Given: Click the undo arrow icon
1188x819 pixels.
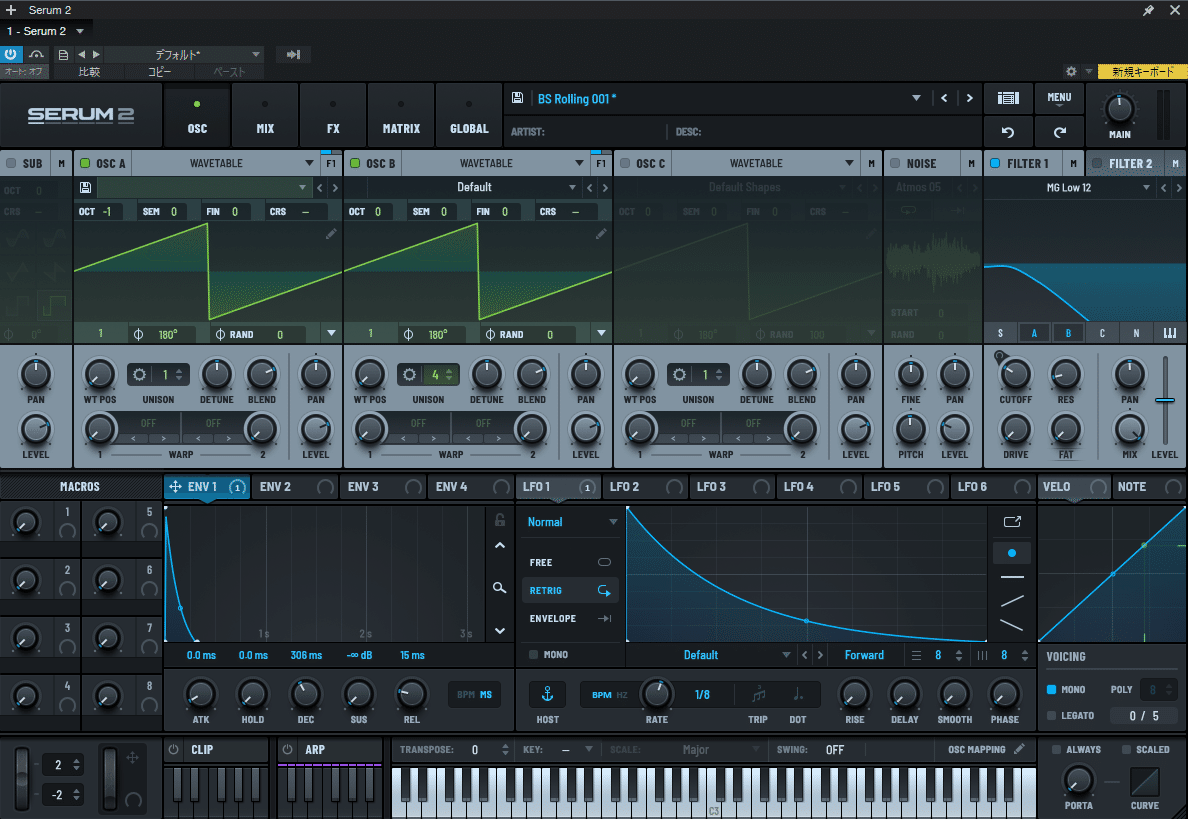Looking at the screenshot, I should pyautogui.click(x=1008, y=132).
